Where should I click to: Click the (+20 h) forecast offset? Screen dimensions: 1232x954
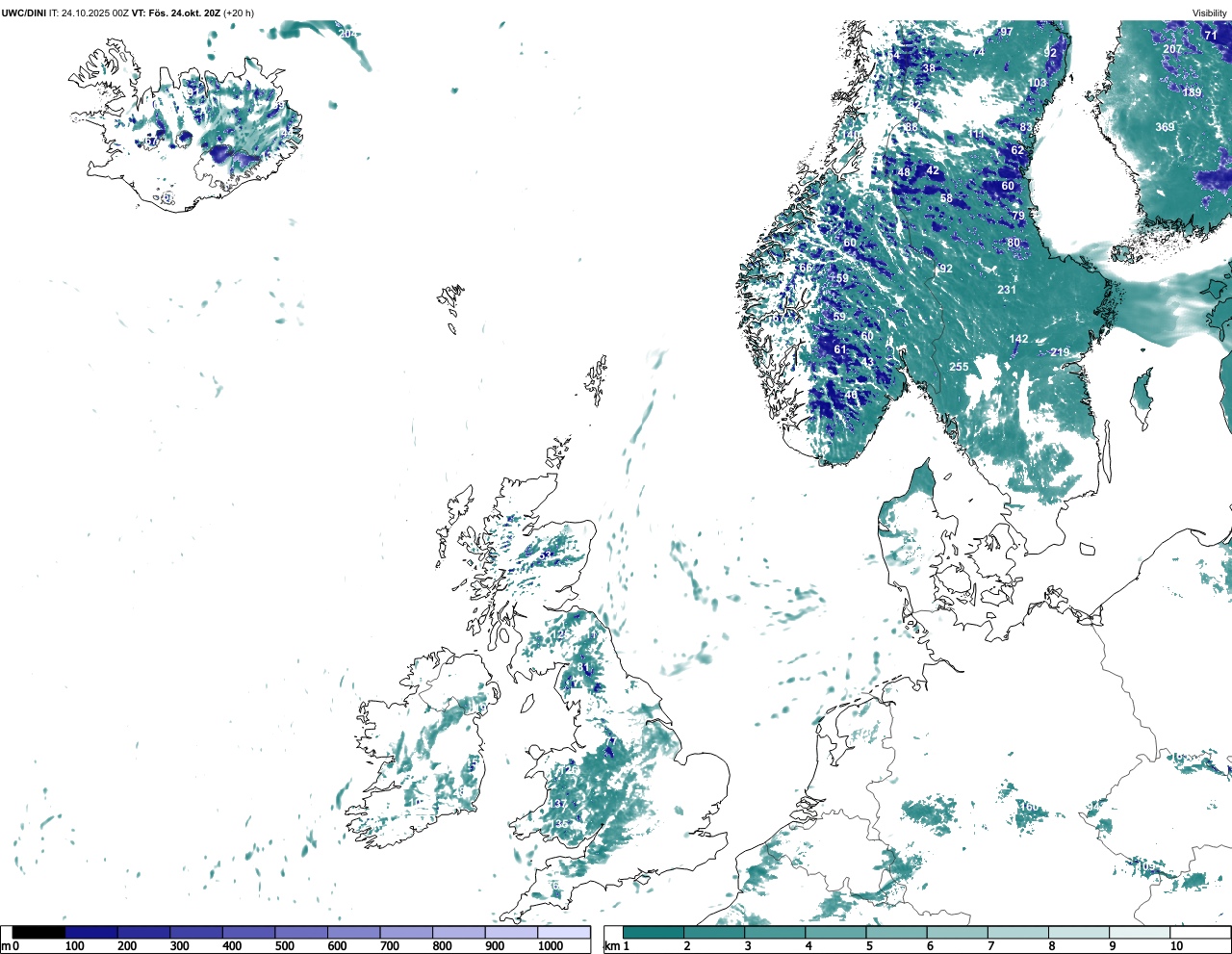coord(239,13)
